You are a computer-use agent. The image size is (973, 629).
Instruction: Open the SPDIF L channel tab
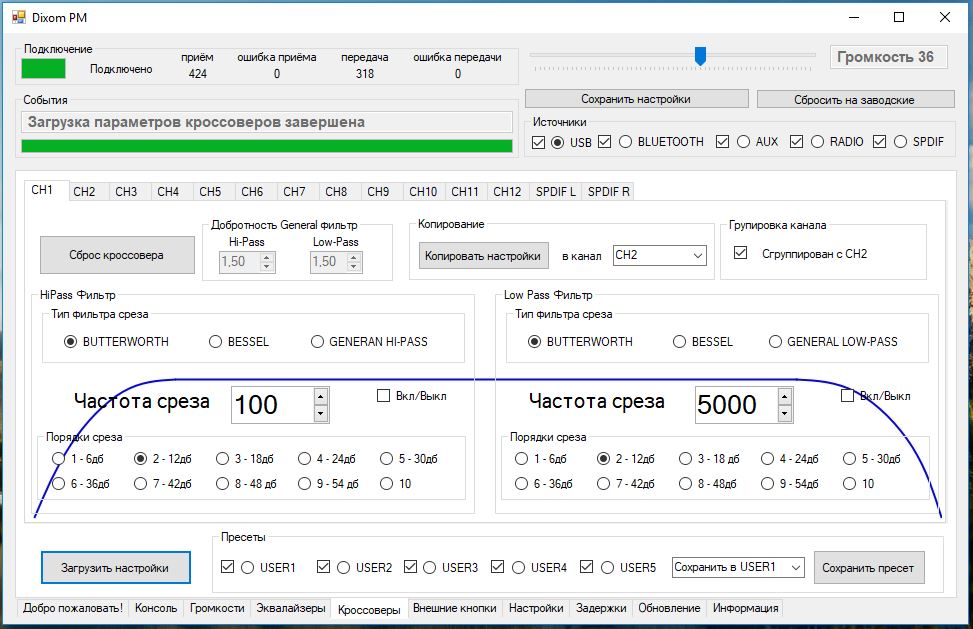click(556, 192)
